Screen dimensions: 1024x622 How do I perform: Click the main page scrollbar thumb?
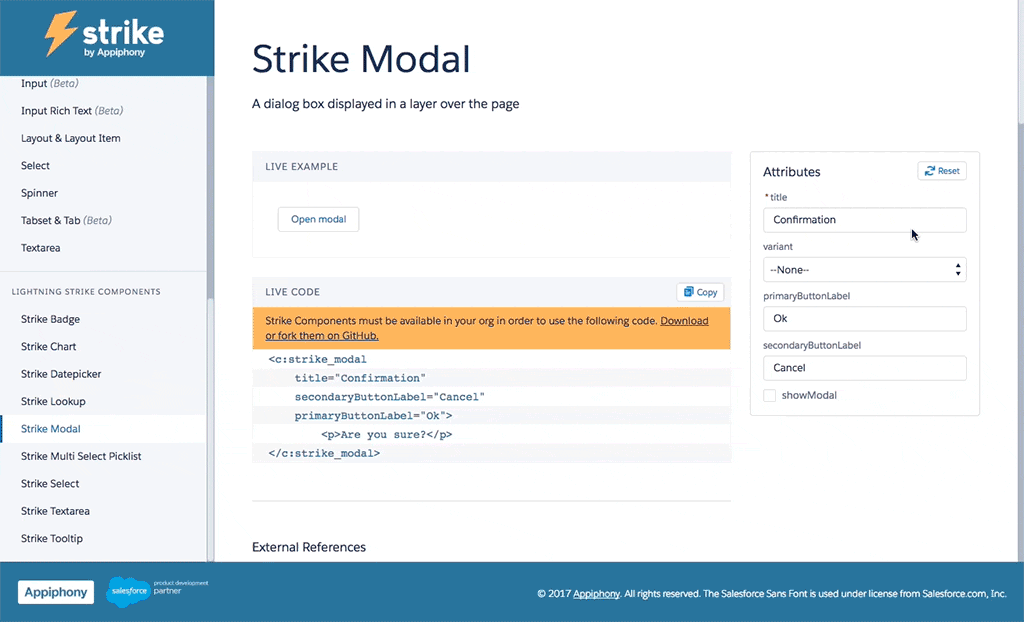[x=1020, y=60]
